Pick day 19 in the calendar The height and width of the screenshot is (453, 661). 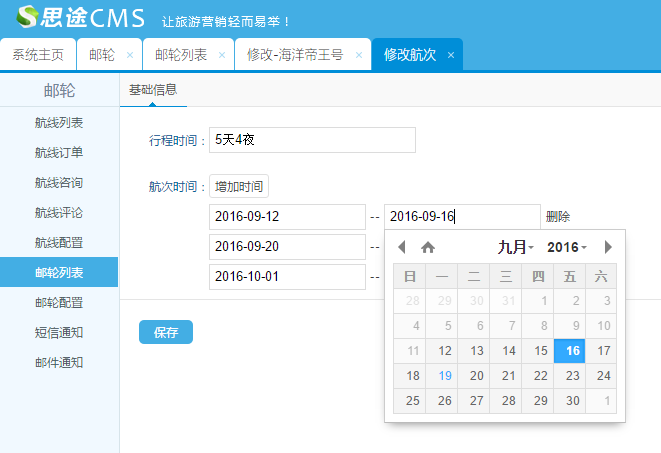pyautogui.click(x=445, y=376)
